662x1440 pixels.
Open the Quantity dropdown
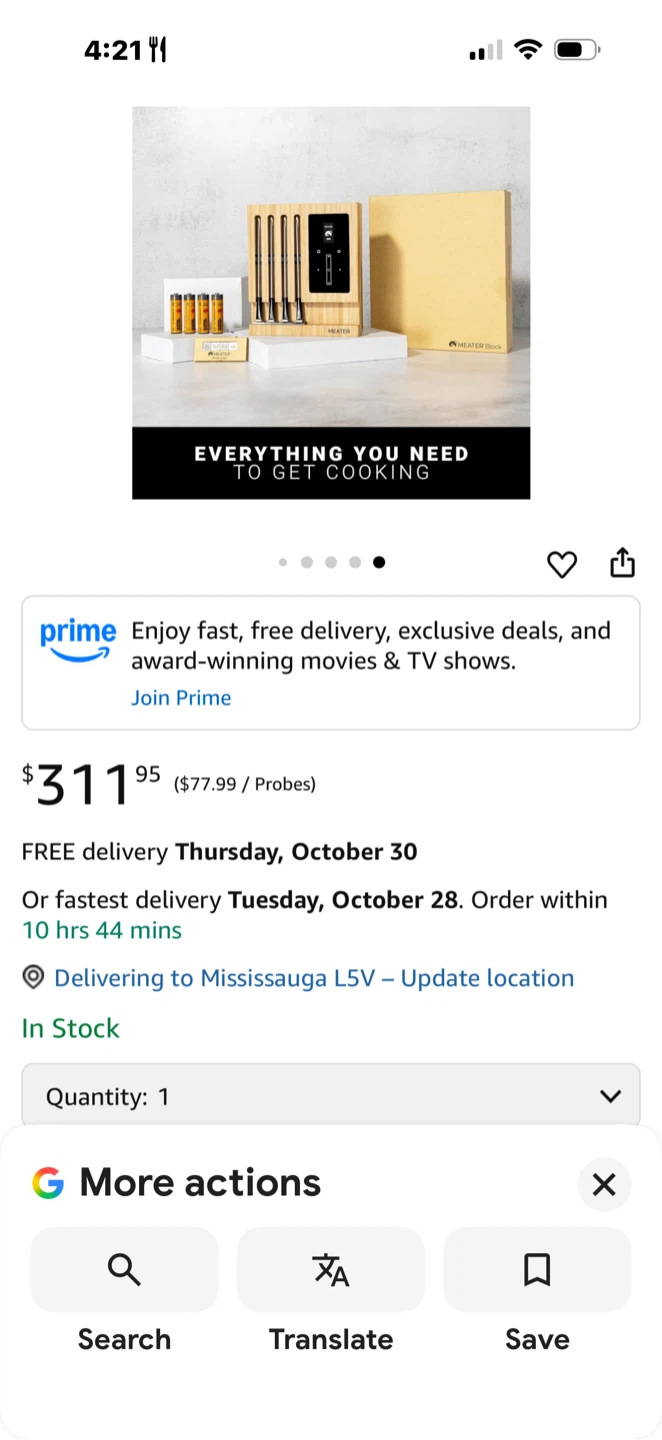point(330,1097)
